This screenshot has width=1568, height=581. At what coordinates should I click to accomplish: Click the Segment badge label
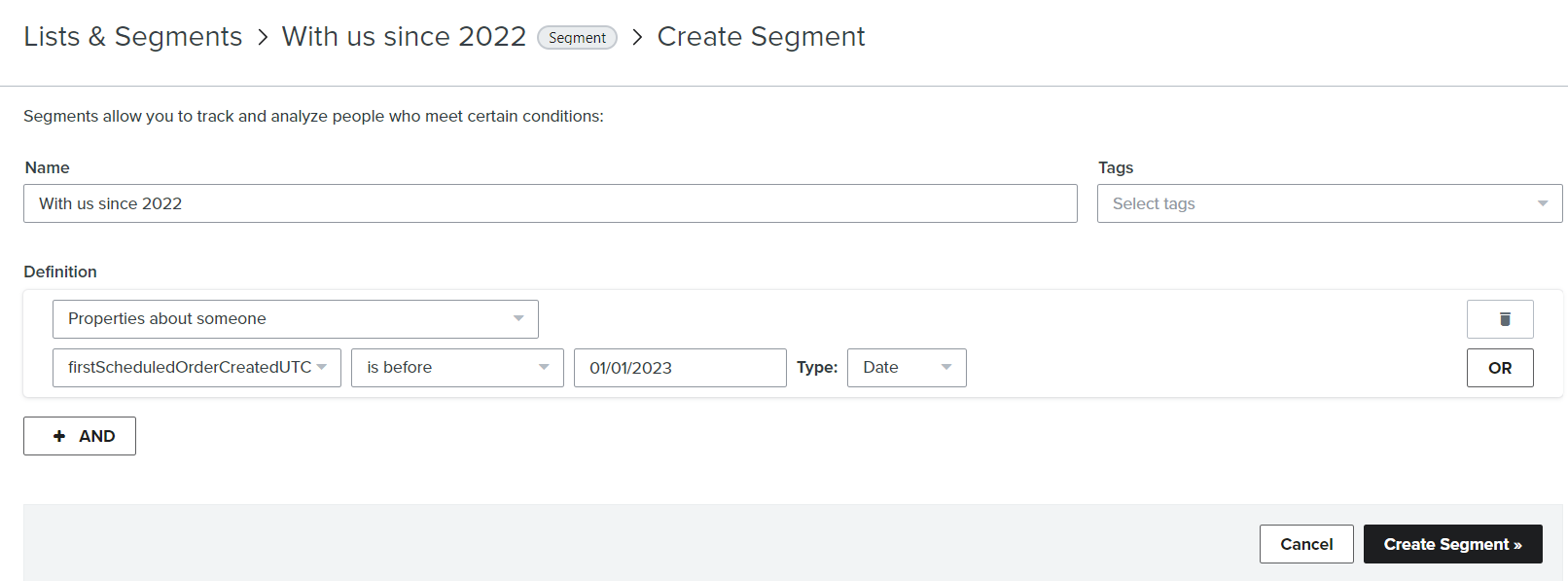(577, 38)
